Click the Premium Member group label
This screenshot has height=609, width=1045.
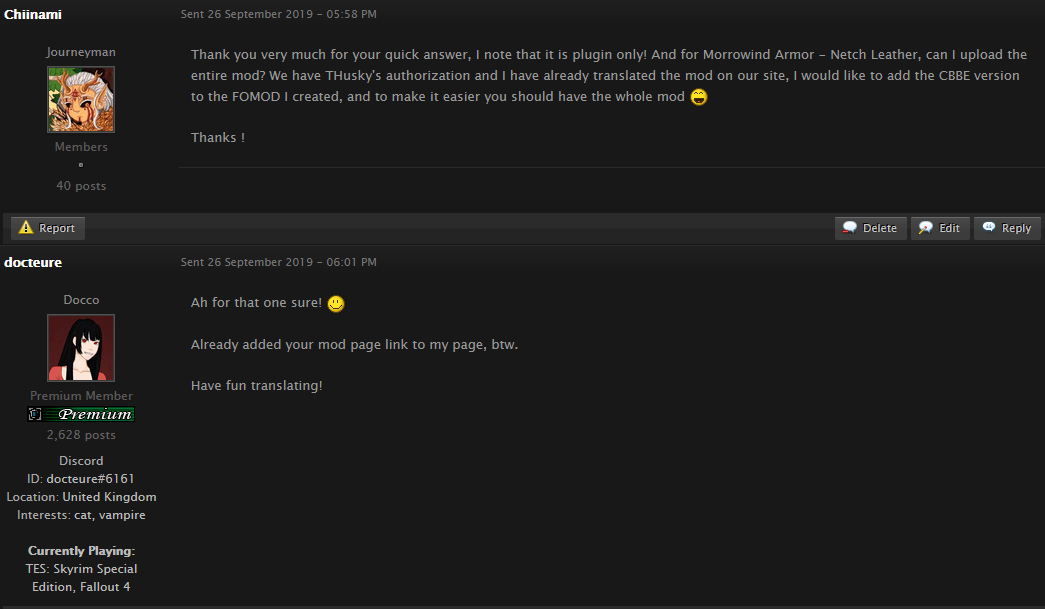(81, 396)
